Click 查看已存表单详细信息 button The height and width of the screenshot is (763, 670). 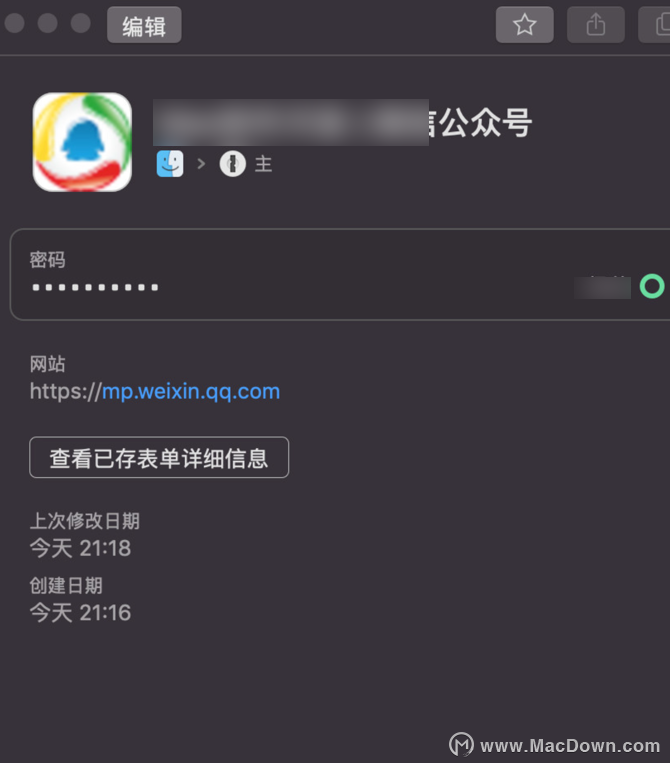pos(159,457)
